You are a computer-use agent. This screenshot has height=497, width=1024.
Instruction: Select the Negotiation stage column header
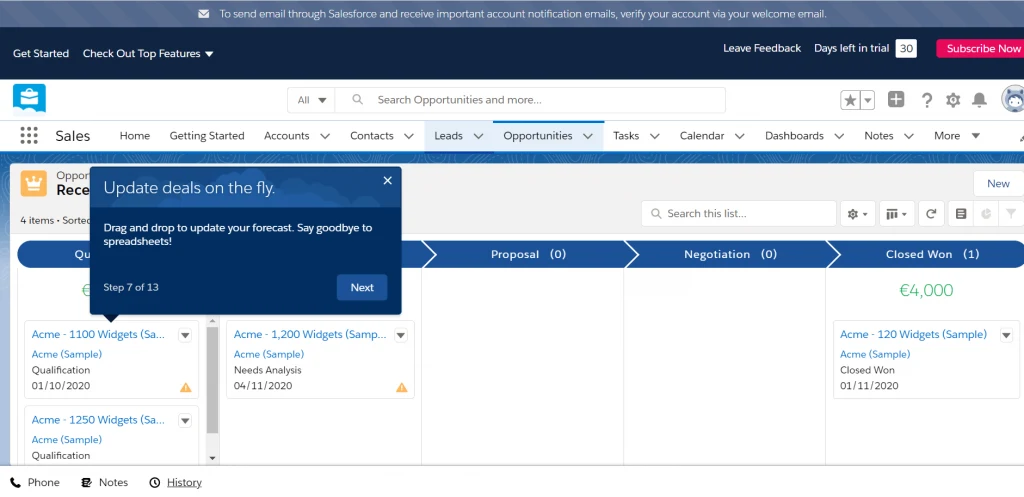click(730, 254)
